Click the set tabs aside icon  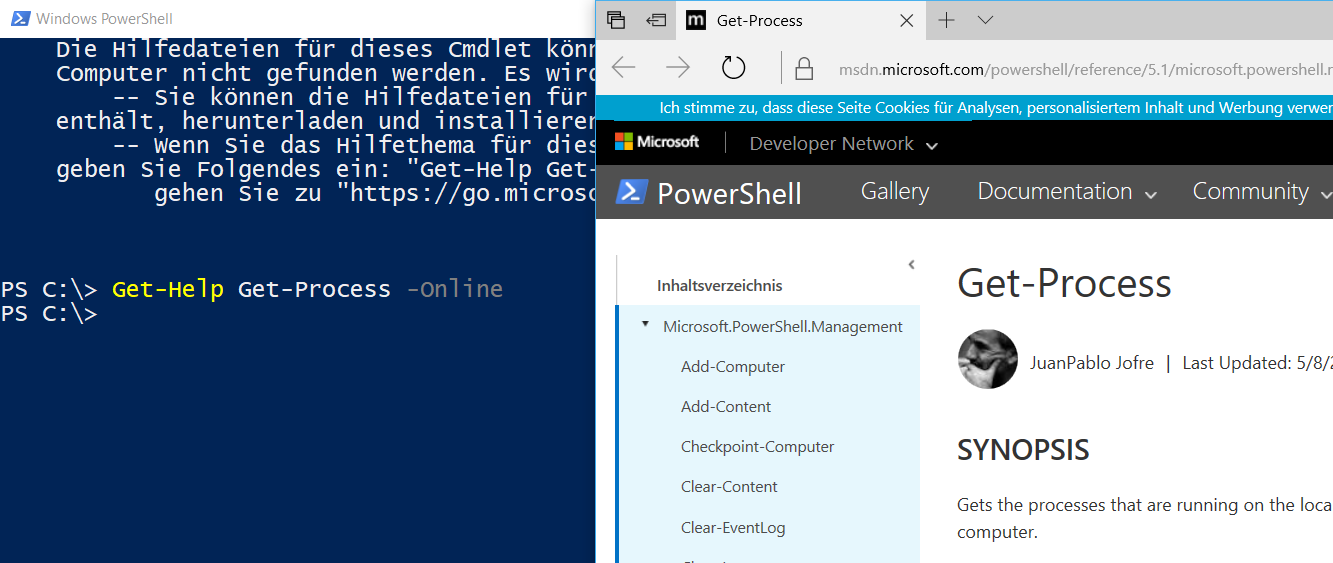(656, 20)
